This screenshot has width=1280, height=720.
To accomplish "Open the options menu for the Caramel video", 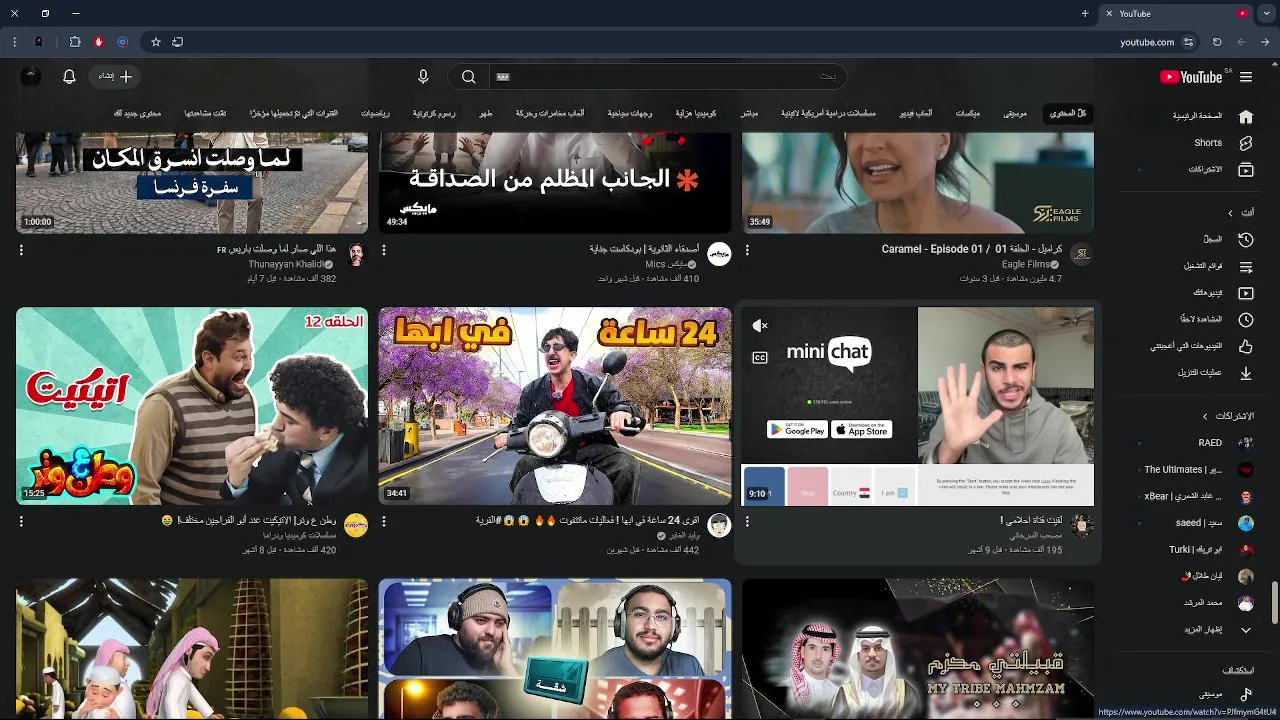I will (747, 250).
